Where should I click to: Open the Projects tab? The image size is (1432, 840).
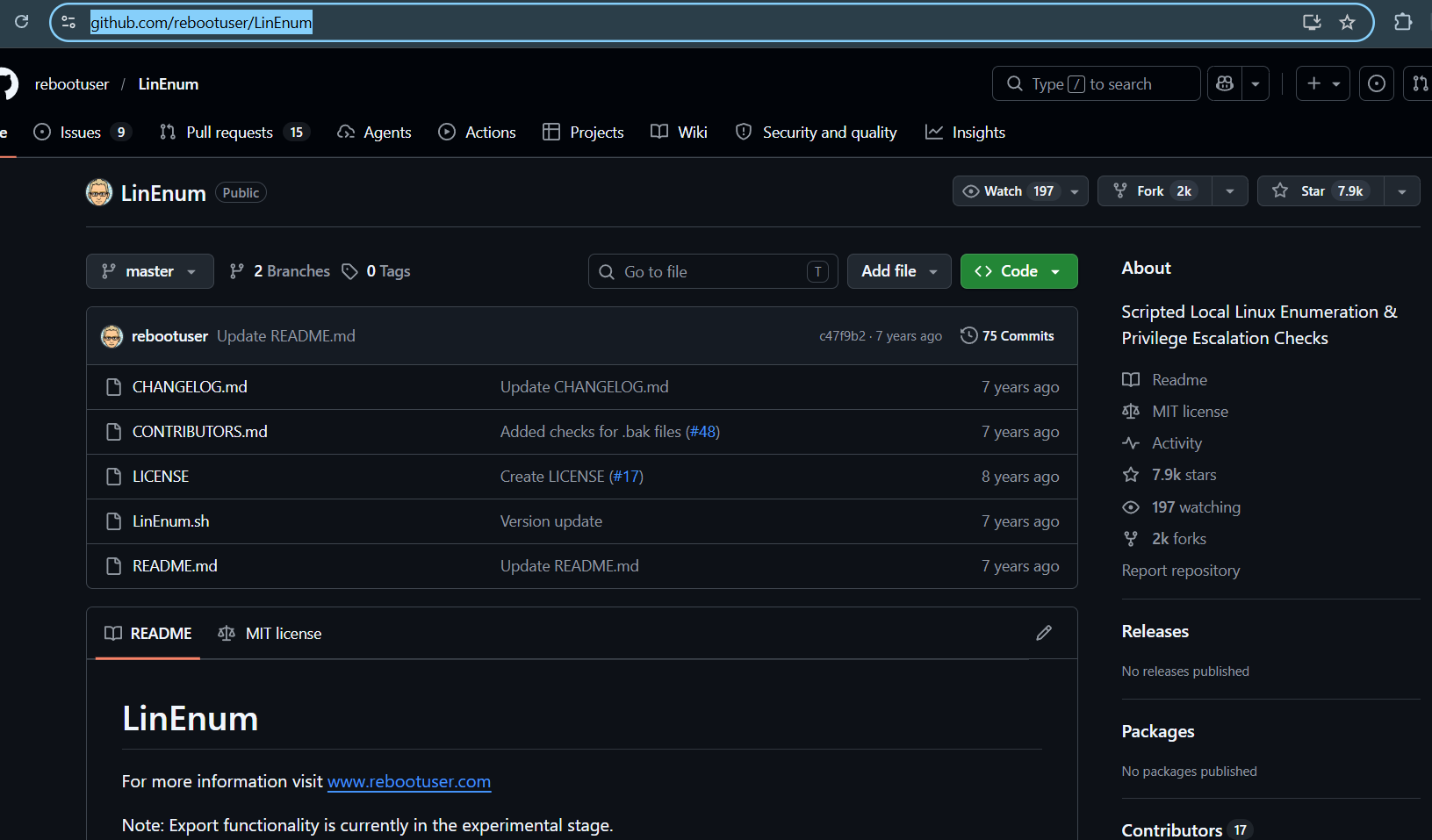click(583, 133)
